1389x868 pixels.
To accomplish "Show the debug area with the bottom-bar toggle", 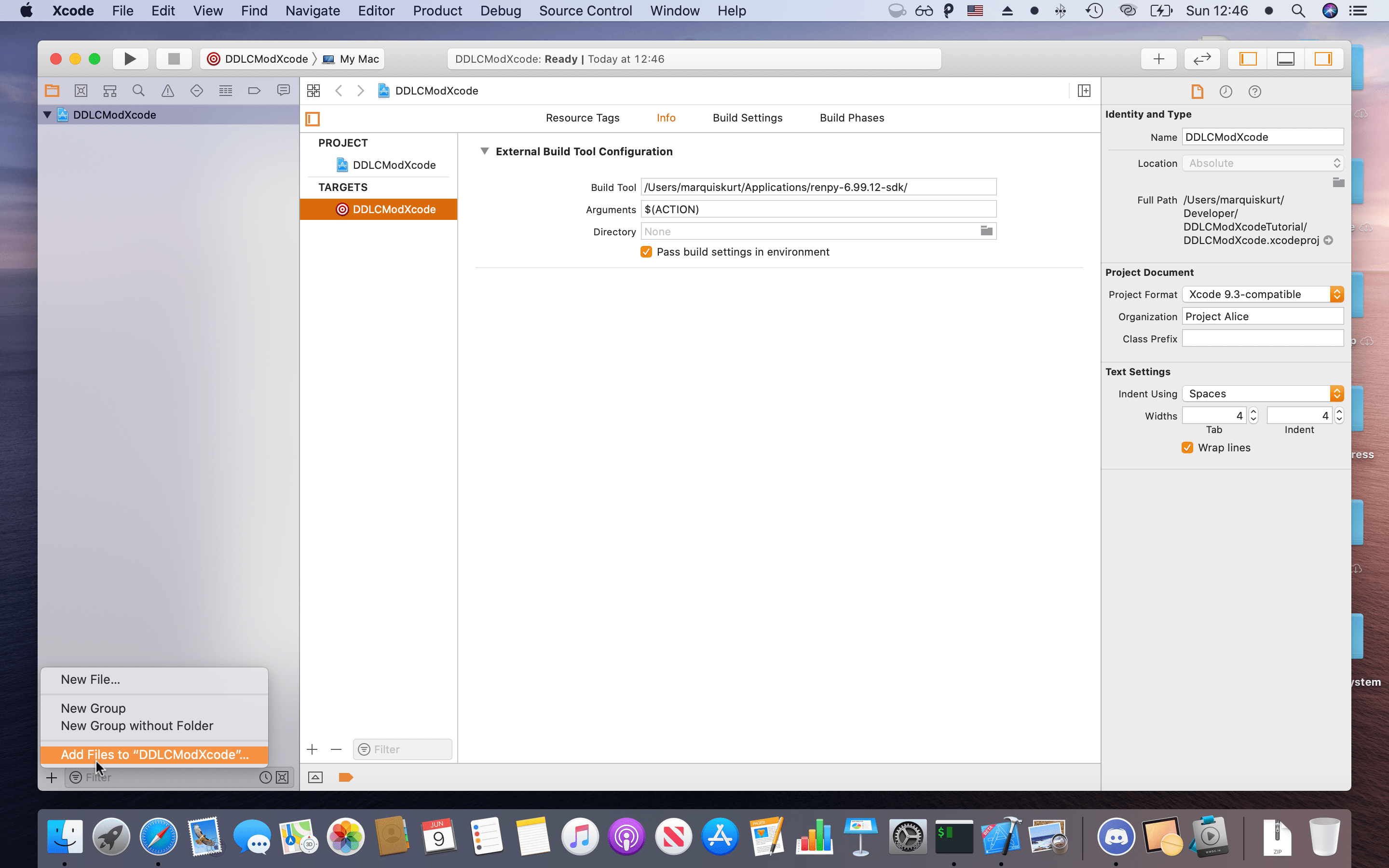I will [315, 777].
